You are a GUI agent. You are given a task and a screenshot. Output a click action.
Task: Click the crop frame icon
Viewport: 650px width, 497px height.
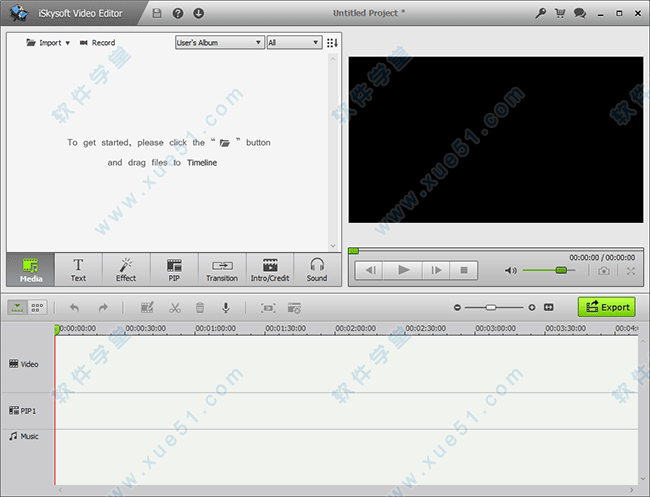click(268, 308)
